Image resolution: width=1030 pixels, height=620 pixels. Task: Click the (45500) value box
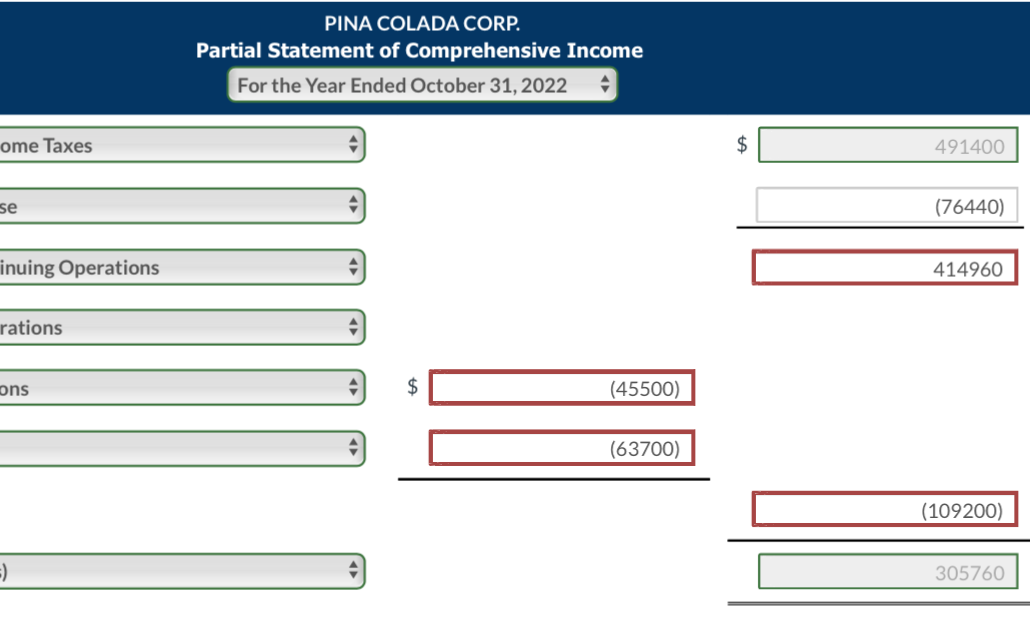(562, 388)
